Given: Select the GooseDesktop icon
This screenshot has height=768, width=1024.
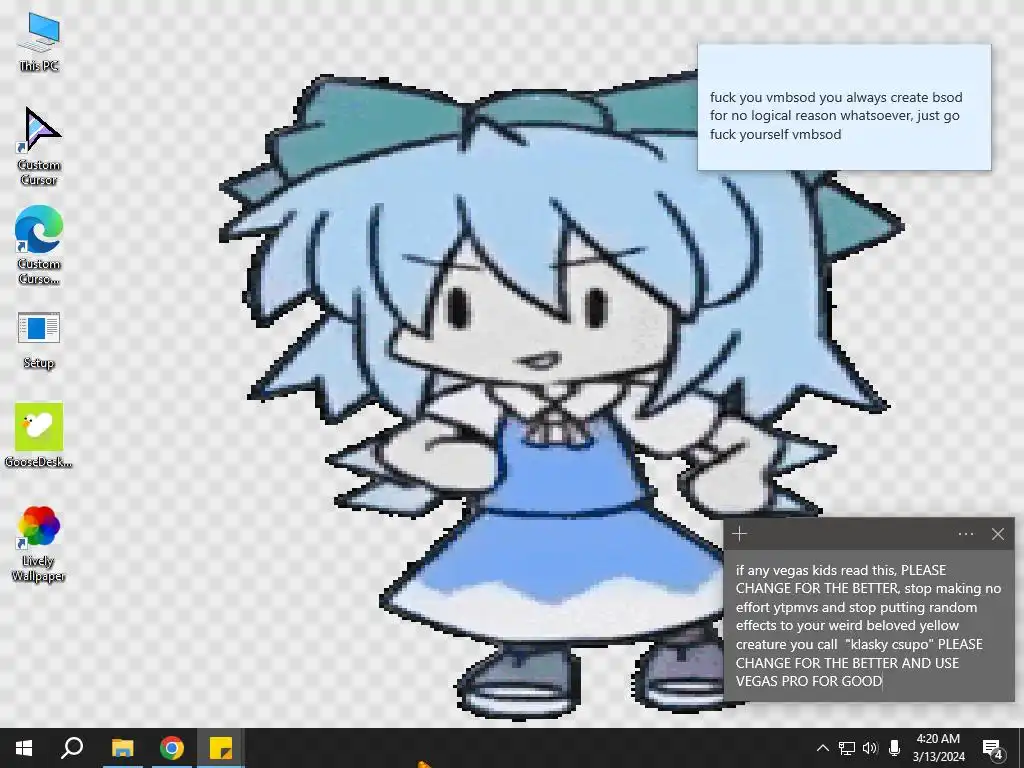Looking at the screenshot, I should click(39, 435).
